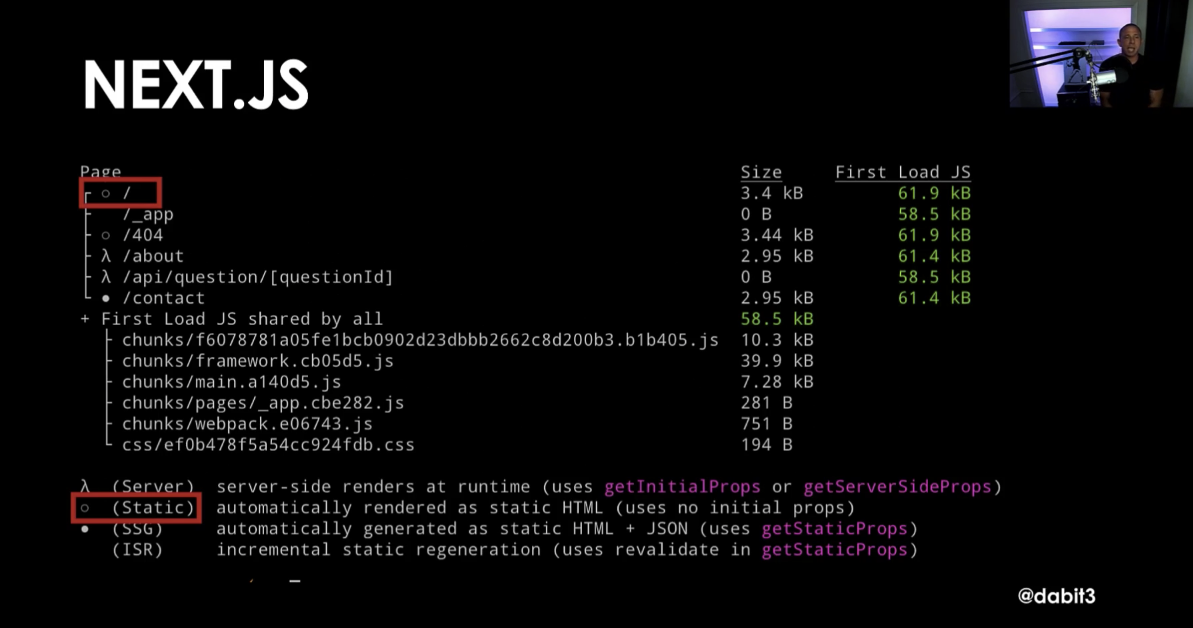Select the "css/ef0b478f5a54cc924fdb.css" file line
Screen dimensions: 1193x628
coord(269,445)
